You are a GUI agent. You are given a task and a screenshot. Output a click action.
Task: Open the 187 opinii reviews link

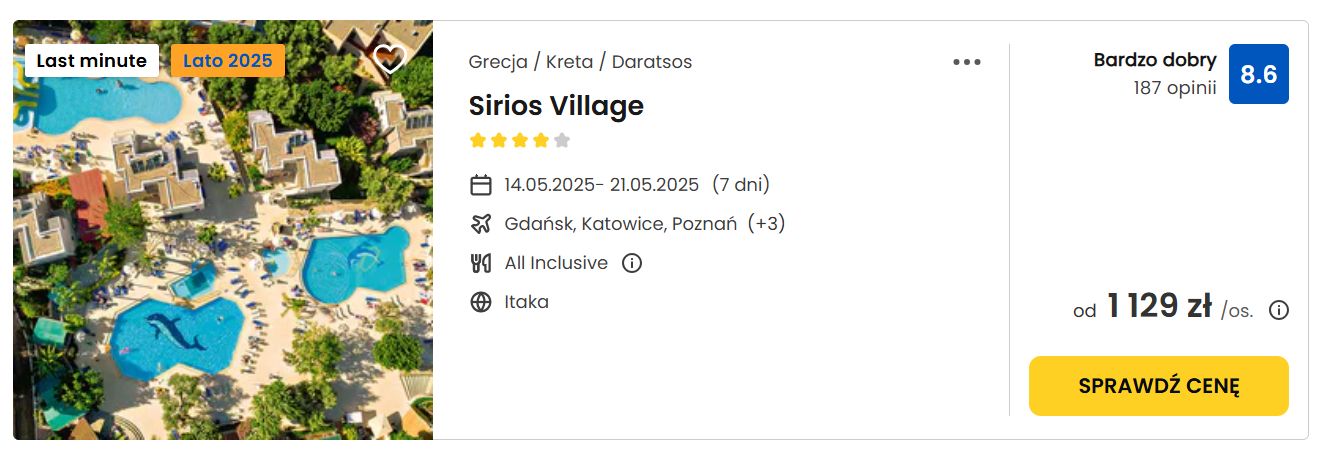[x=1175, y=88]
